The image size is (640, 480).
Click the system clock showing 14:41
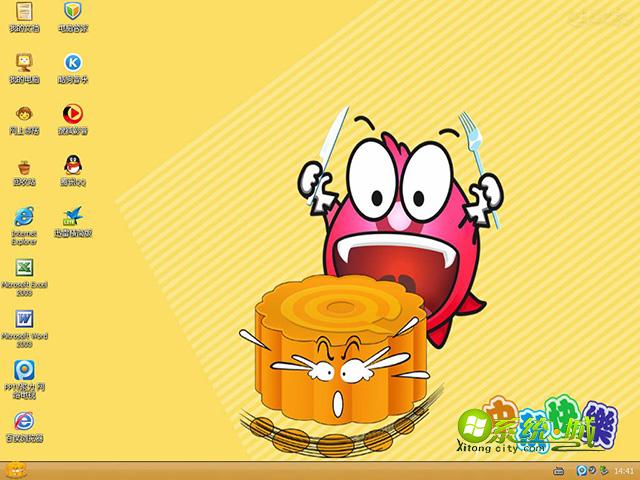click(624, 471)
